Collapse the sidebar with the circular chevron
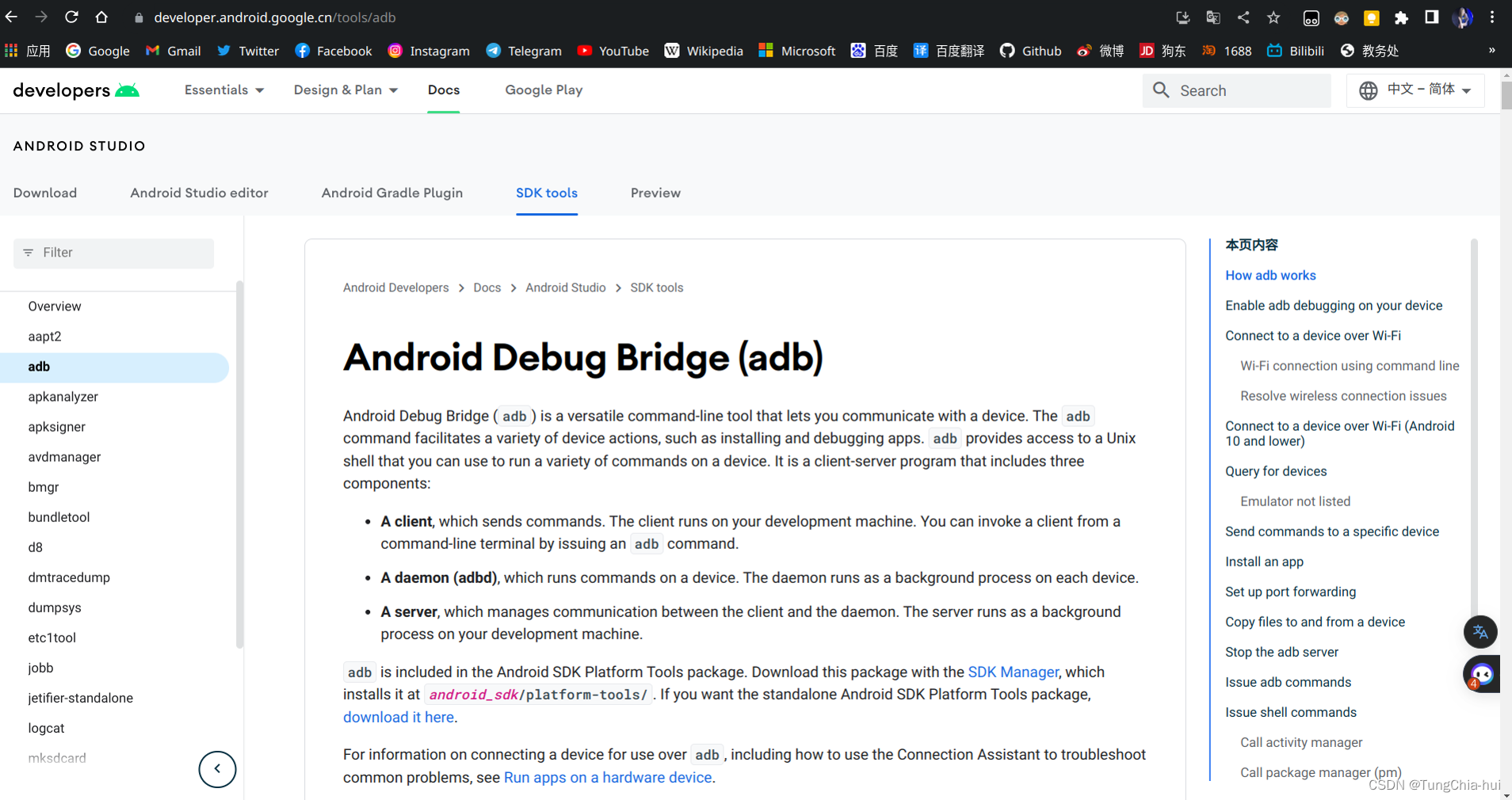Viewport: 1512px width, 800px height. [217, 769]
